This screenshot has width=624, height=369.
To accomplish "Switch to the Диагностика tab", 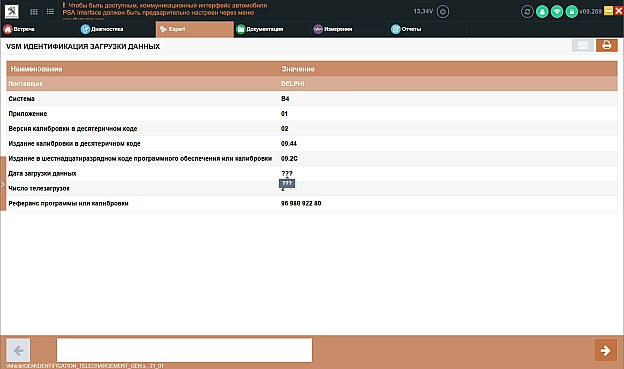I will [x=102, y=29].
